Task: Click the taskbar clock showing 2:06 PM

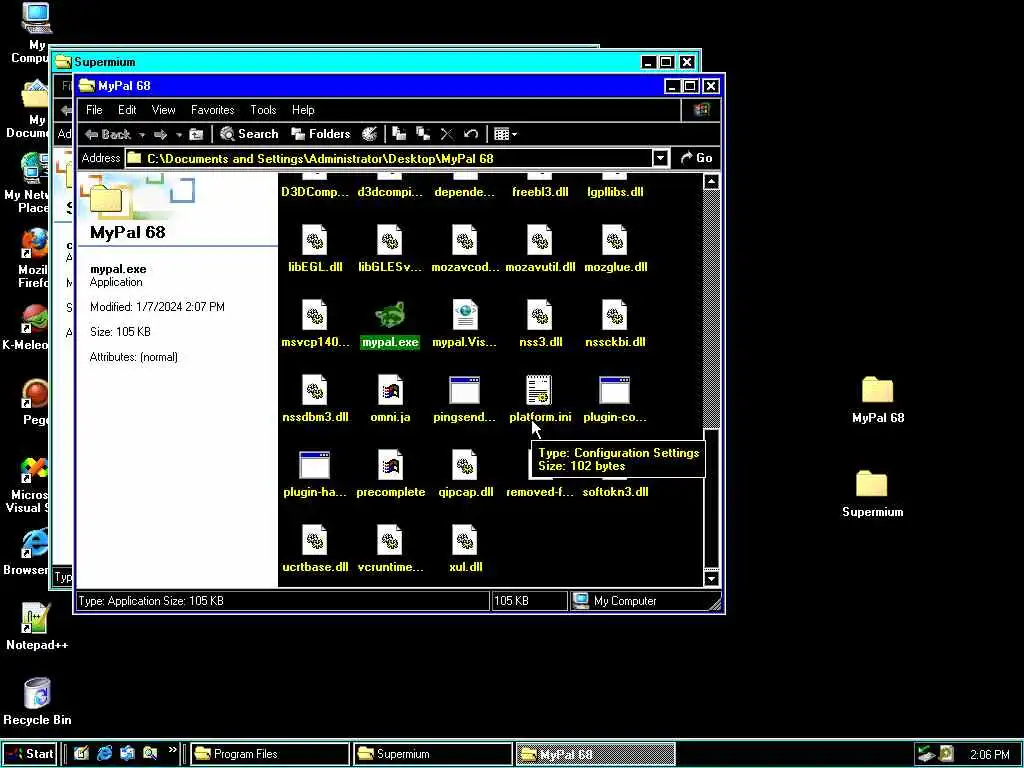Action: [x=989, y=754]
